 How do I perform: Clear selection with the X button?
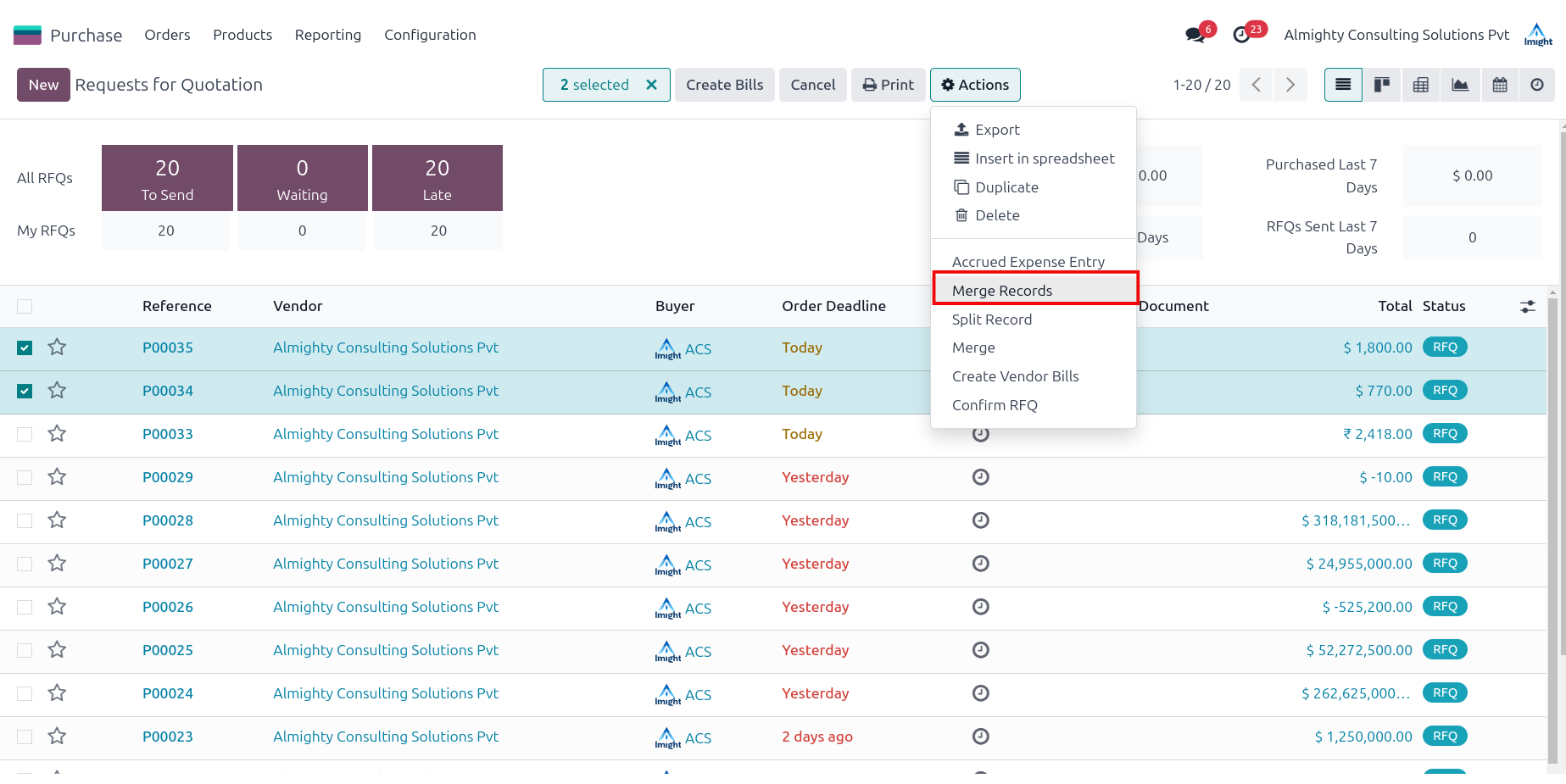651,85
